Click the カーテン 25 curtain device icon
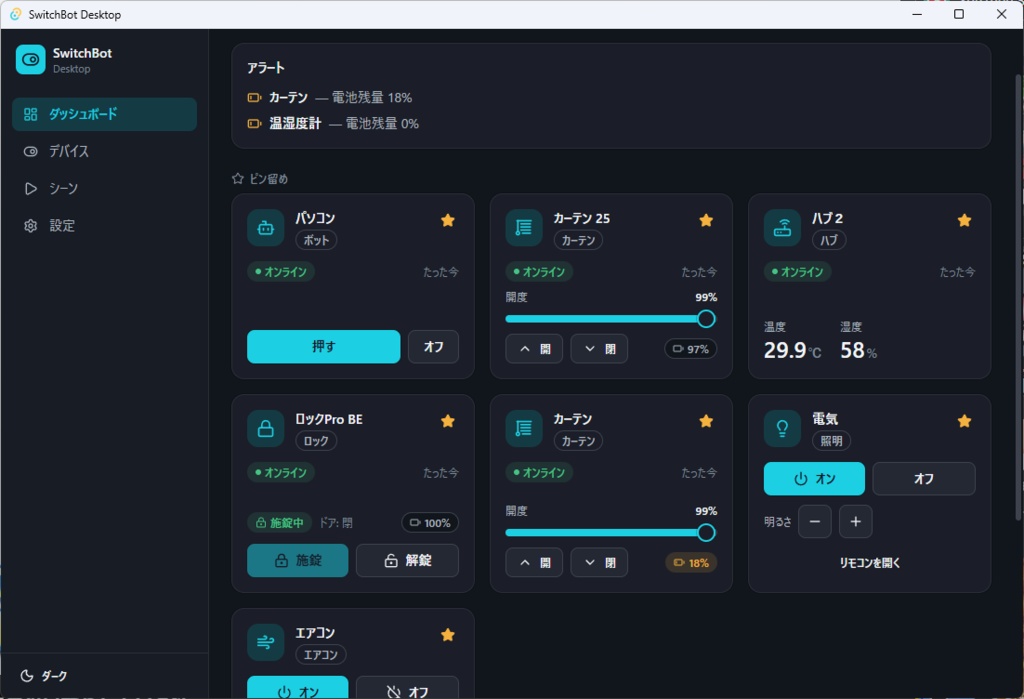Image resolution: width=1024 pixels, height=699 pixels. pos(524,228)
